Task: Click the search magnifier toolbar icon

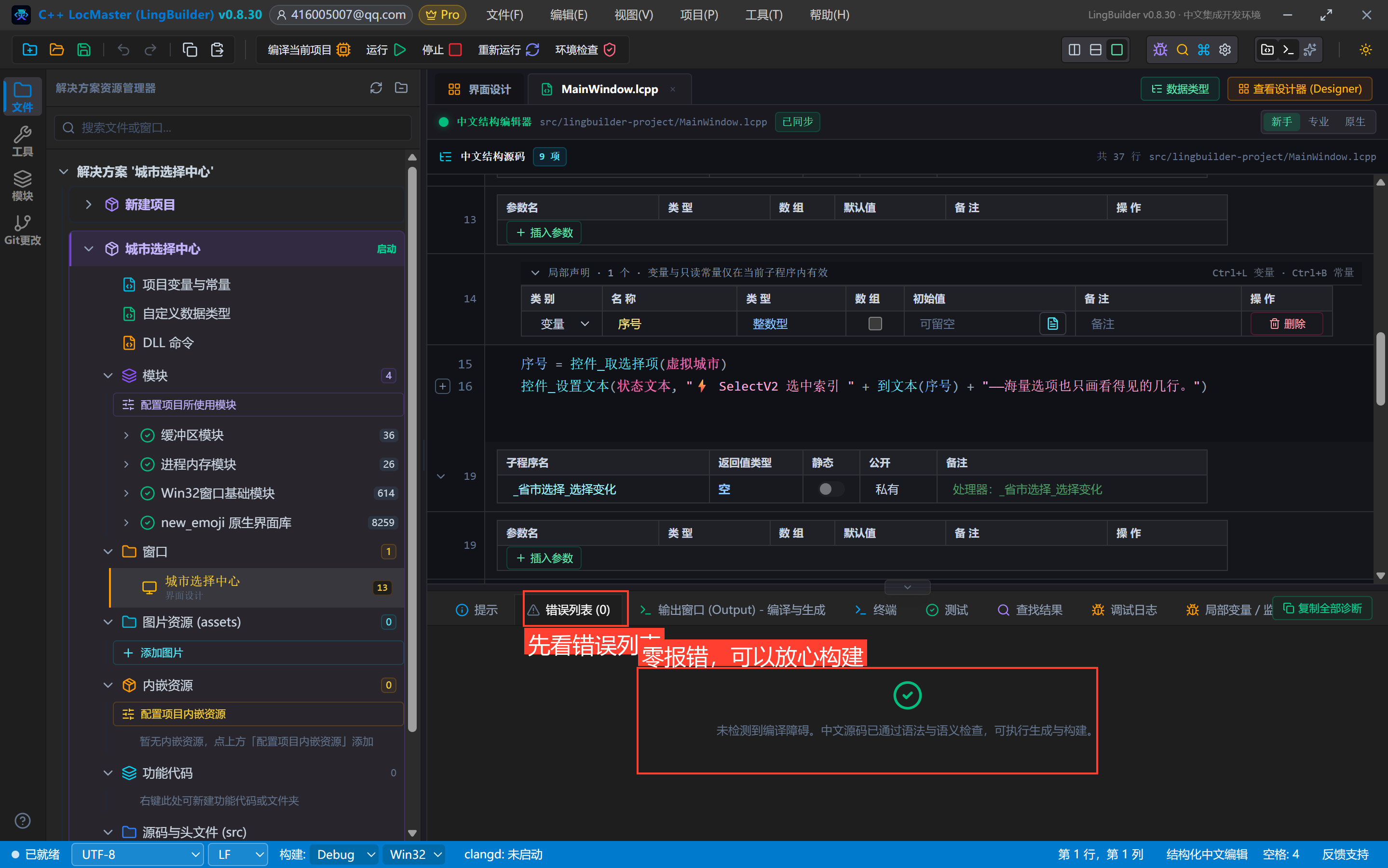Action: pos(1182,49)
